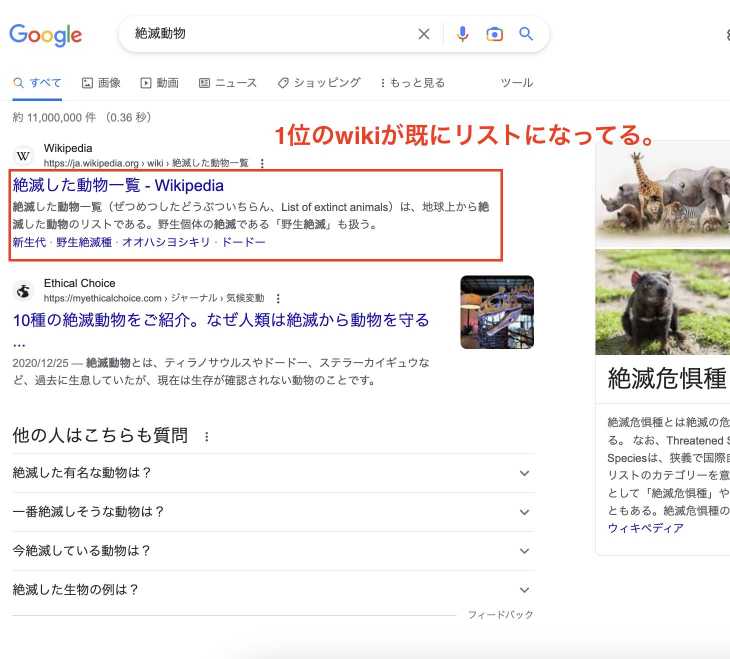The width and height of the screenshot is (730, 659).
Task: Follow the ドードー sitelink
Action: (x=243, y=242)
